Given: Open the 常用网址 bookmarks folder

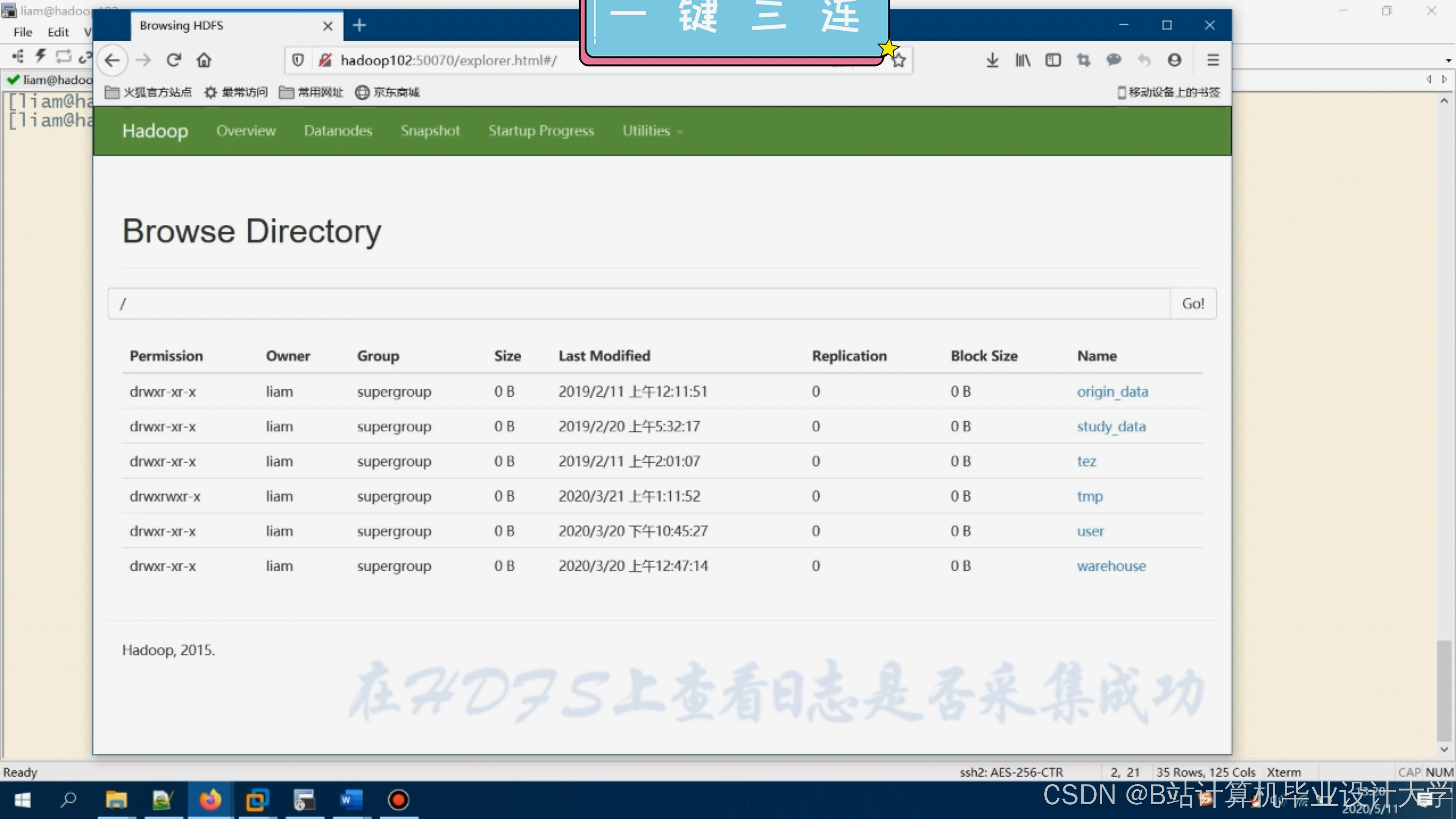Looking at the screenshot, I should click(311, 92).
